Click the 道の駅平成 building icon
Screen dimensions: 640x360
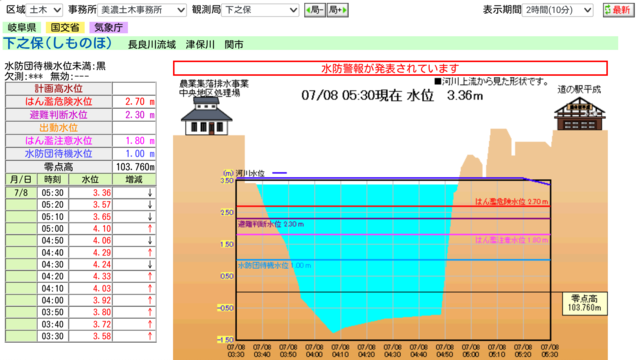[580, 113]
